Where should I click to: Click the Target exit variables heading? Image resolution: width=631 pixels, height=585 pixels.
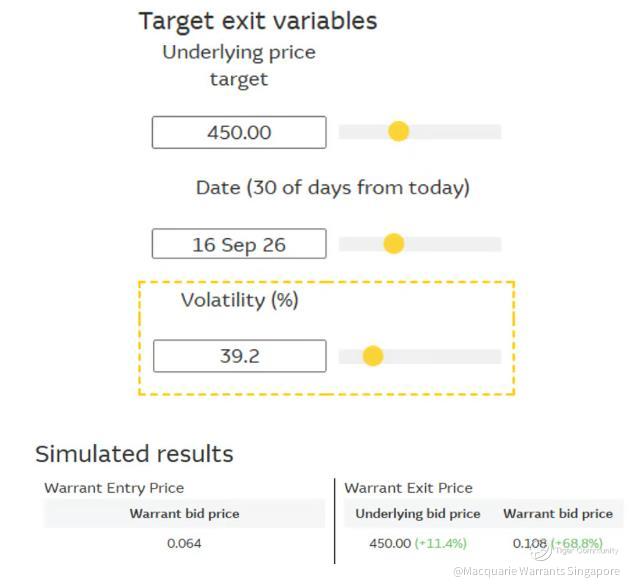tap(258, 21)
